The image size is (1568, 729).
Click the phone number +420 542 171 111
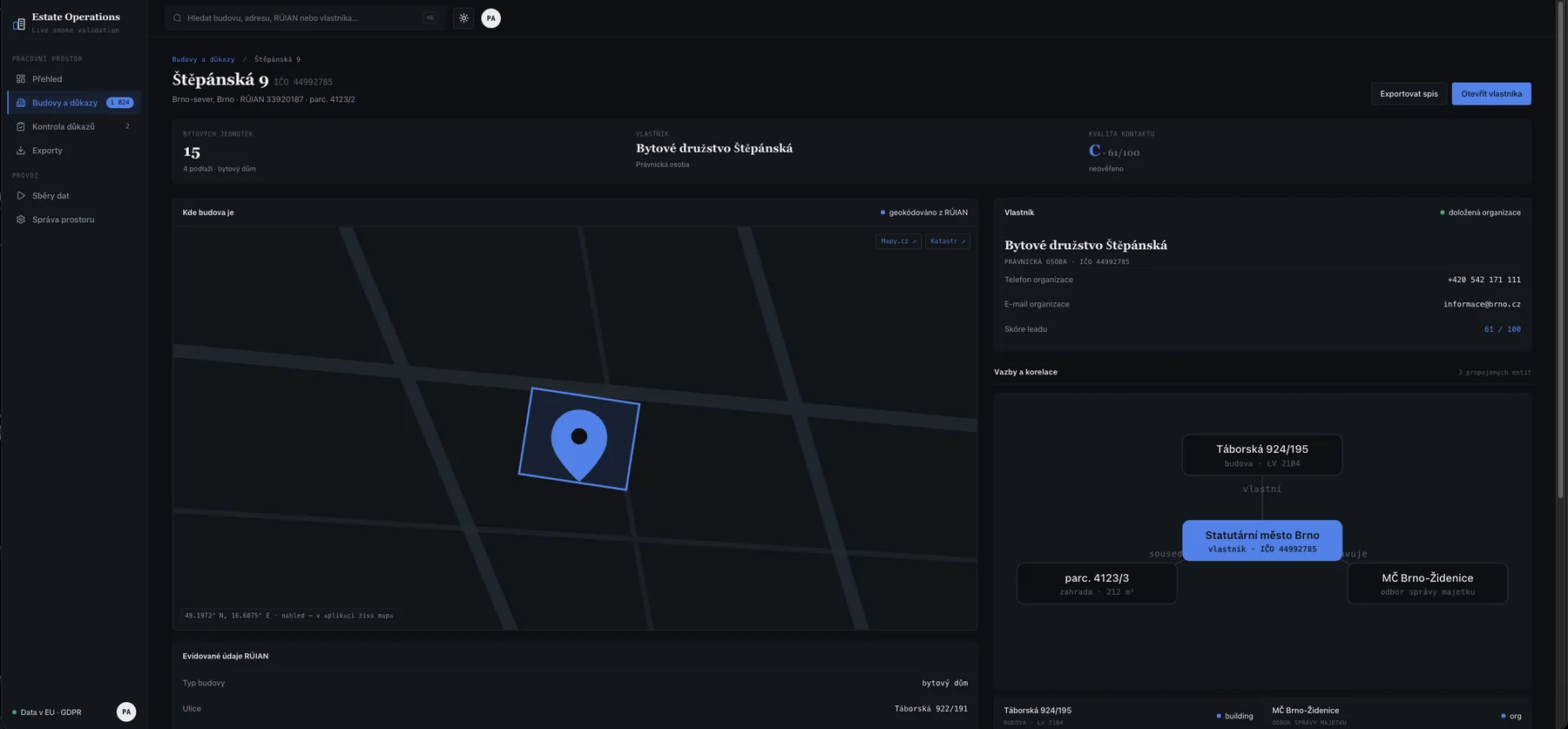click(1484, 280)
